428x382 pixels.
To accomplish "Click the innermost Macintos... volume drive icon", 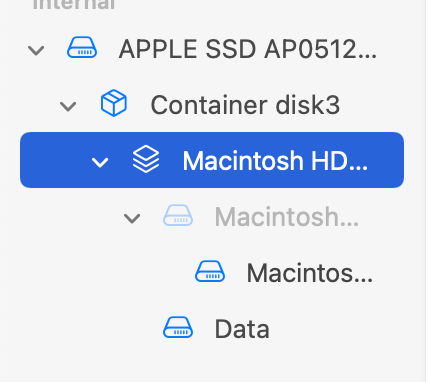I will click(x=210, y=271).
